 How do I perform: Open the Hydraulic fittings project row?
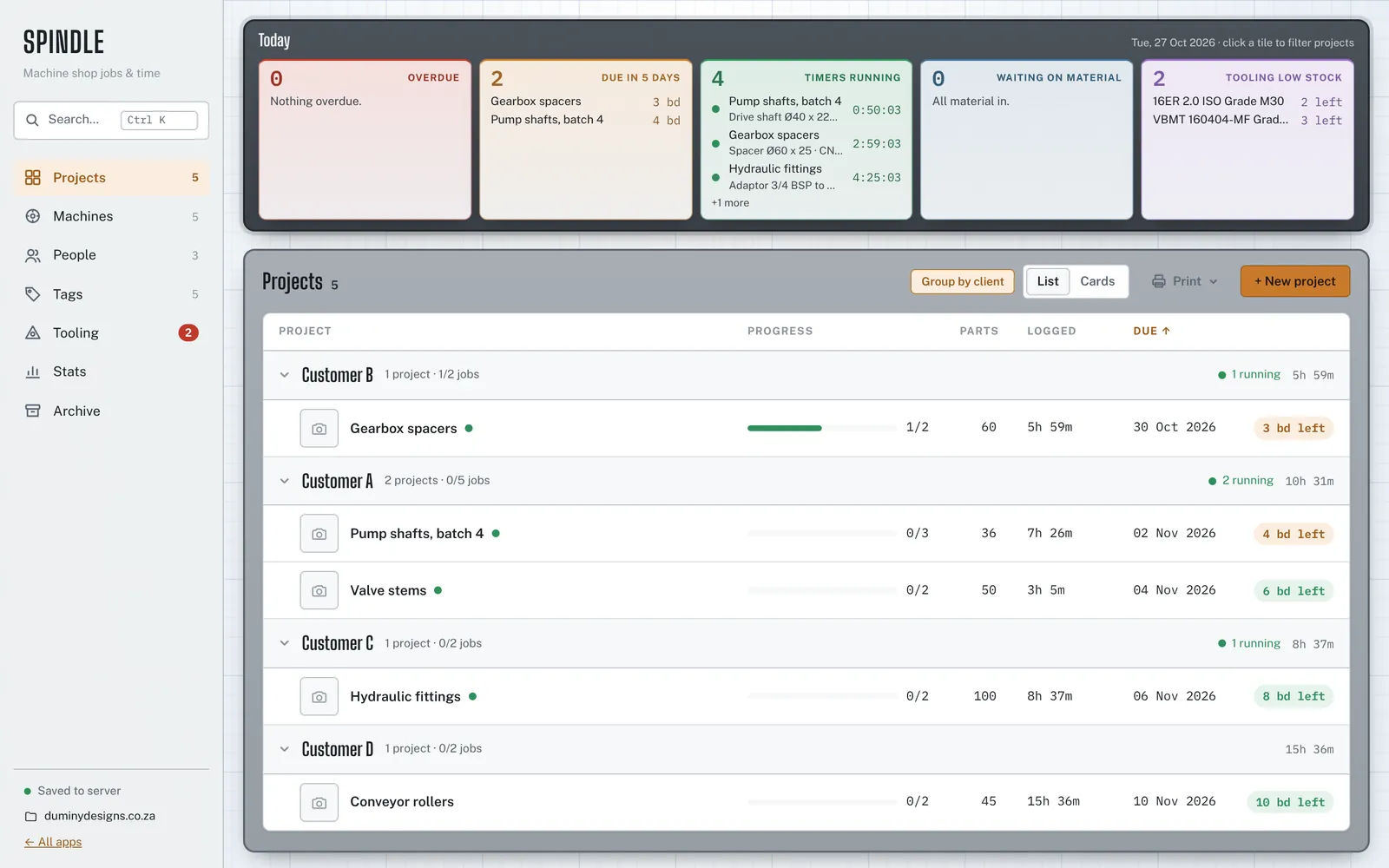pyautogui.click(x=806, y=697)
